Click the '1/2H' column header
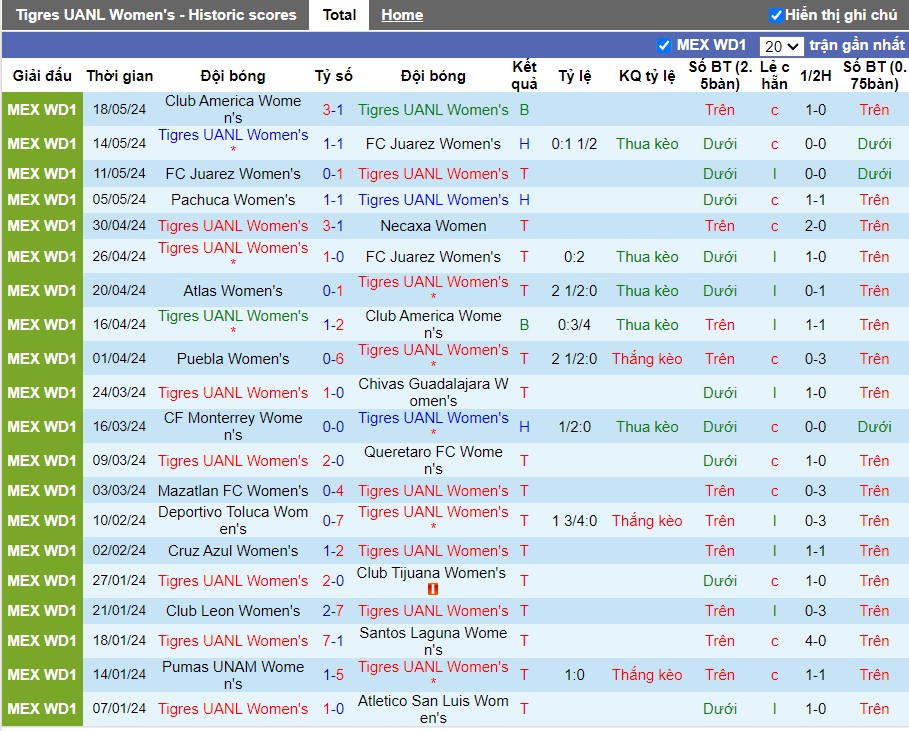This screenshot has width=909, height=731. coord(816,76)
